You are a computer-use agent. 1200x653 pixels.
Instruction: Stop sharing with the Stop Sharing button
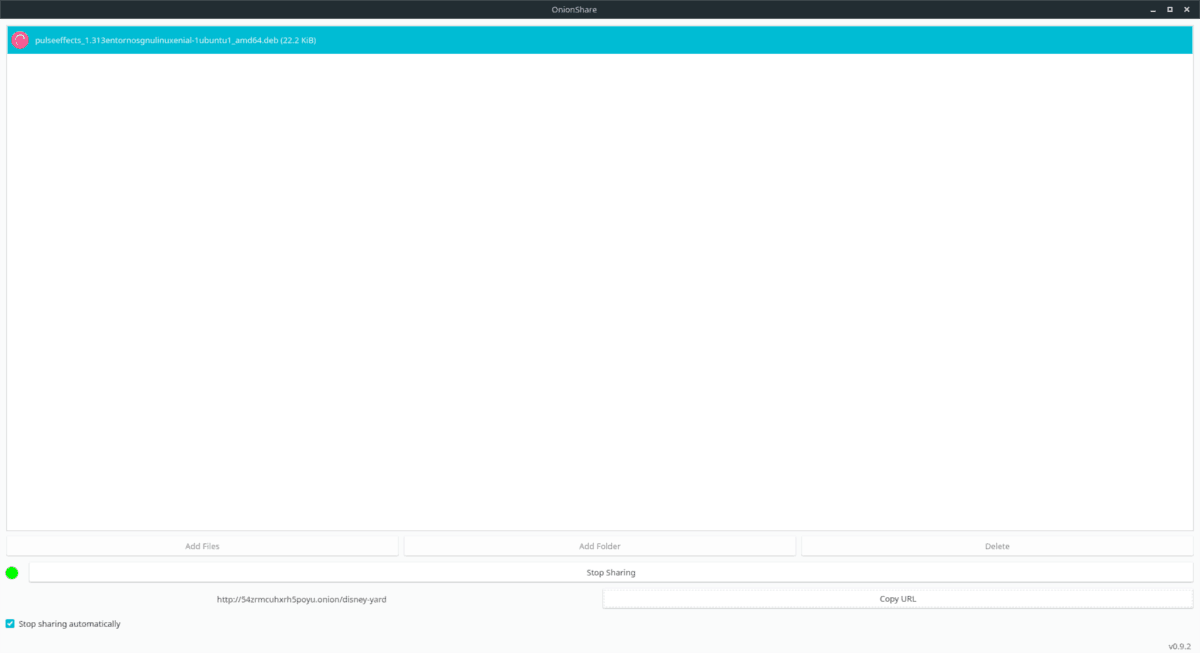pyautogui.click(x=611, y=572)
